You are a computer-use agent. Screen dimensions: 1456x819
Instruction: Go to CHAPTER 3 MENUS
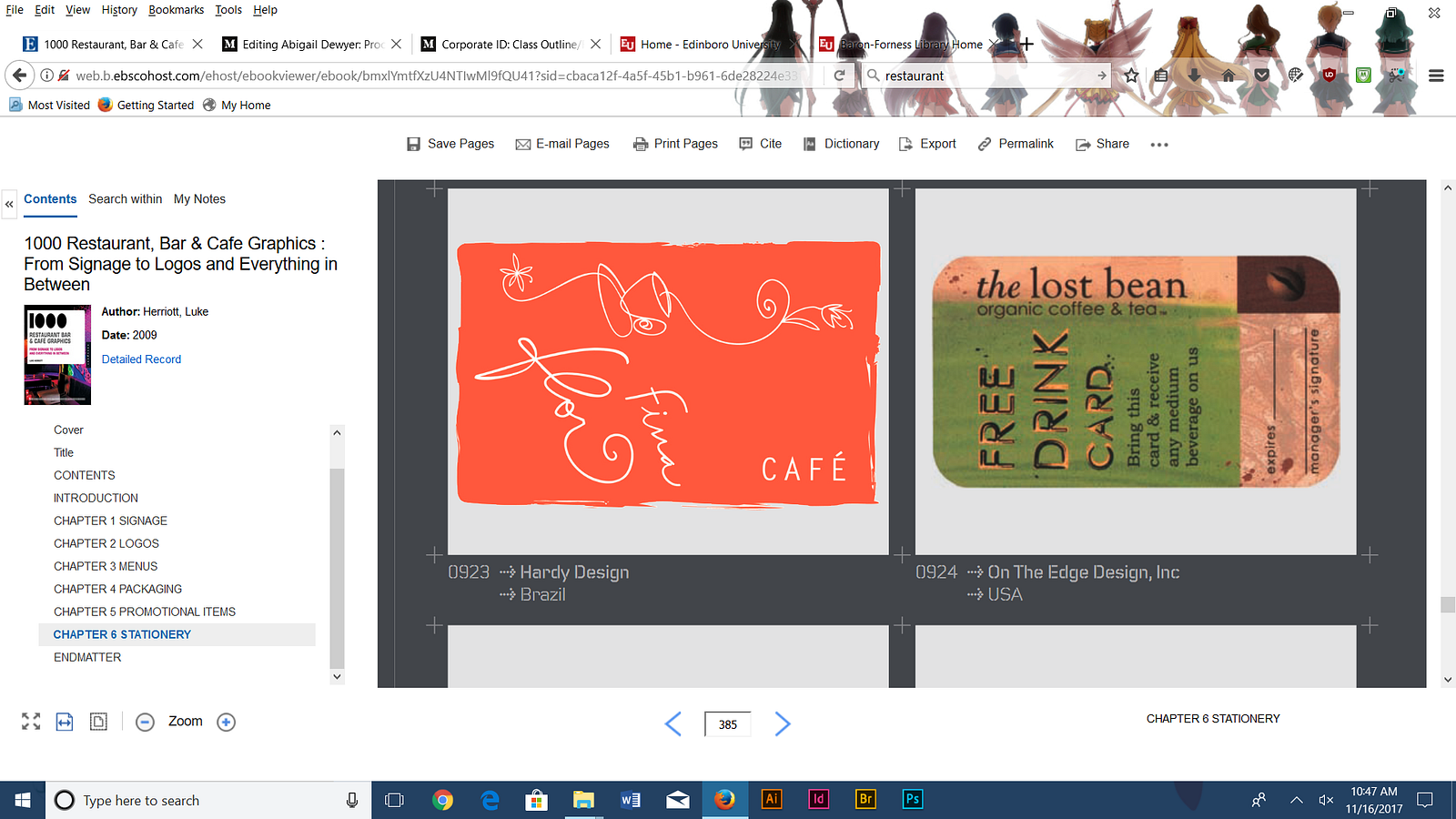106,567
